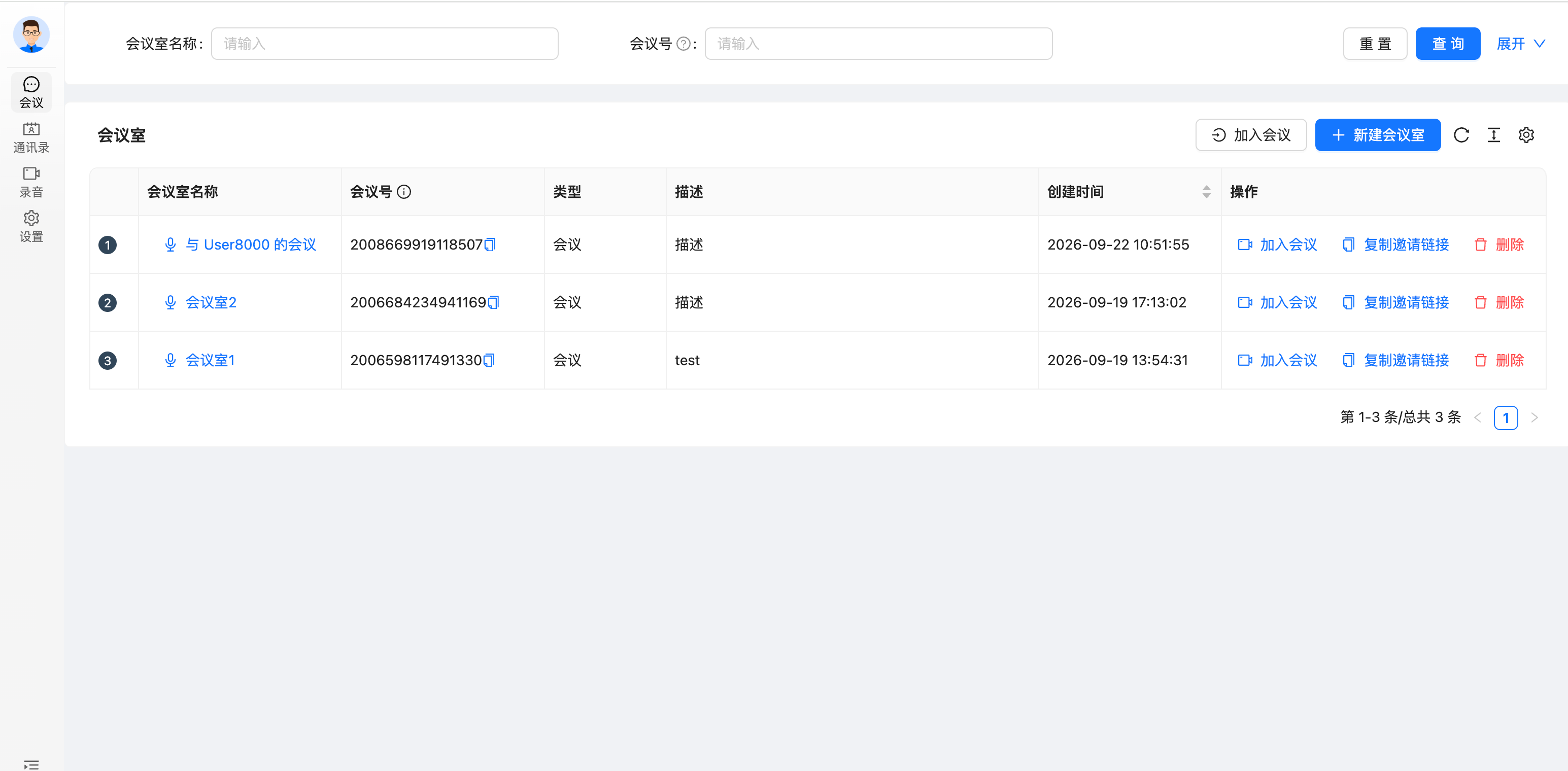
Task: Open the 会议室1 link
Action: 210,360
